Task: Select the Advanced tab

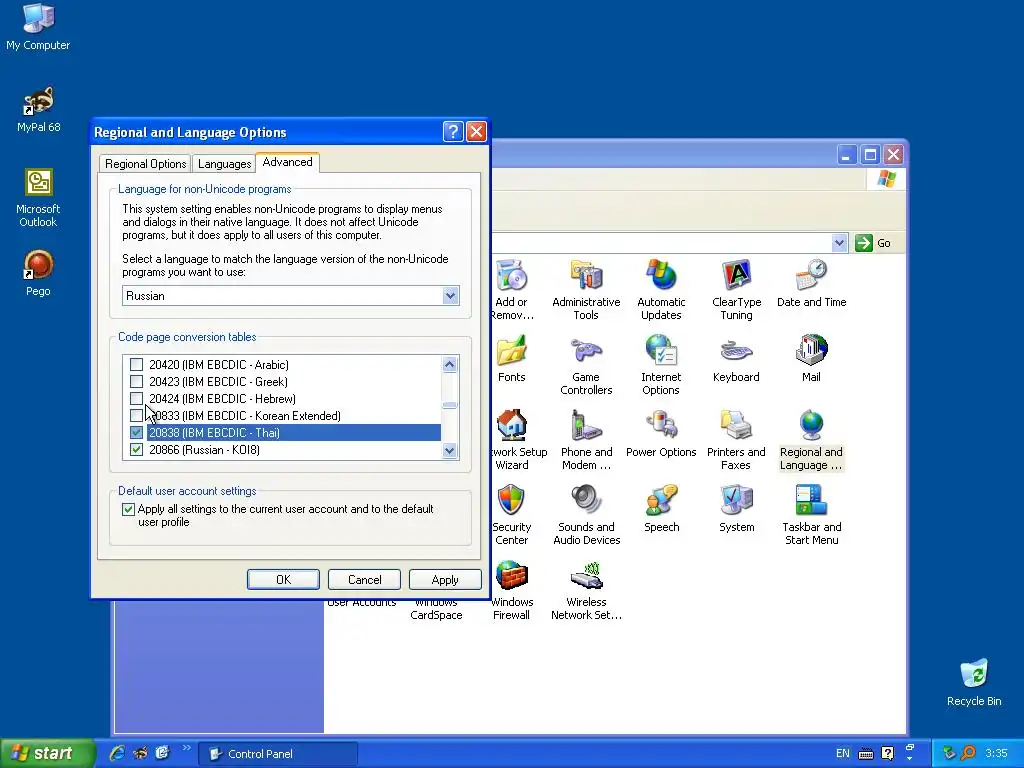Action: pyautogui.click(x=287, y=162)
